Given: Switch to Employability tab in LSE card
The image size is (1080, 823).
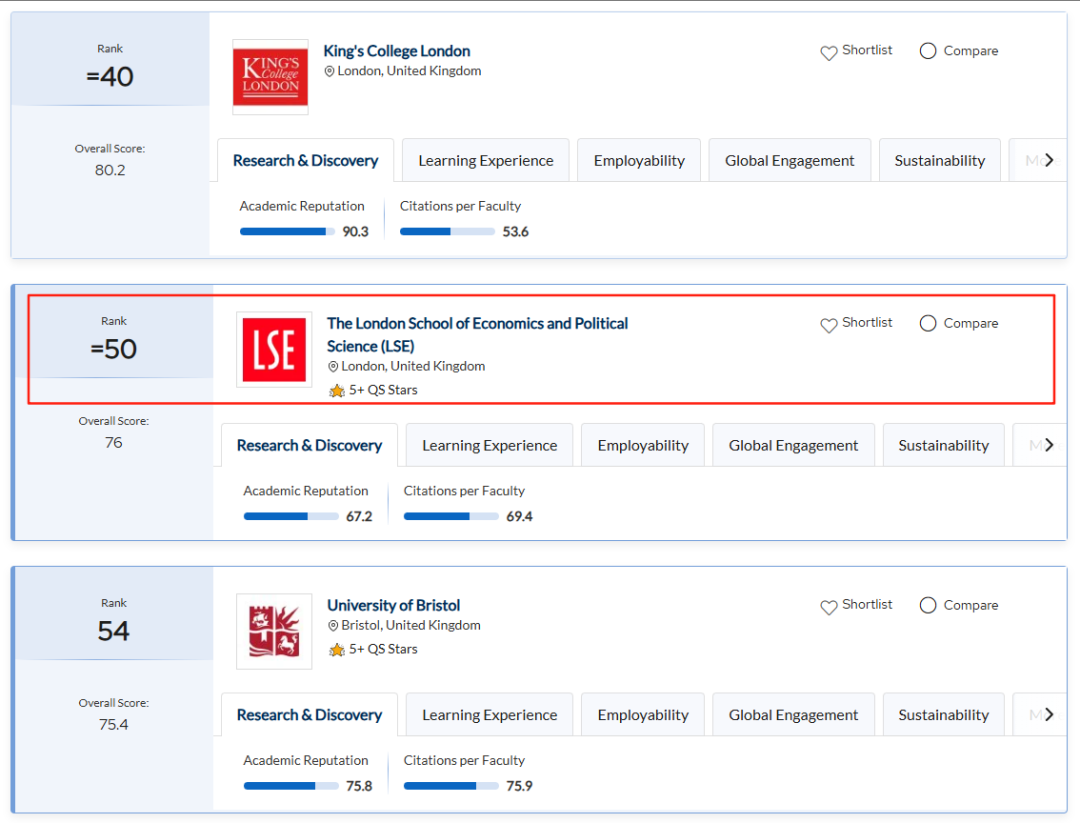Looking at the screenshot, I should pyautogui.click(x=643, y=446).
